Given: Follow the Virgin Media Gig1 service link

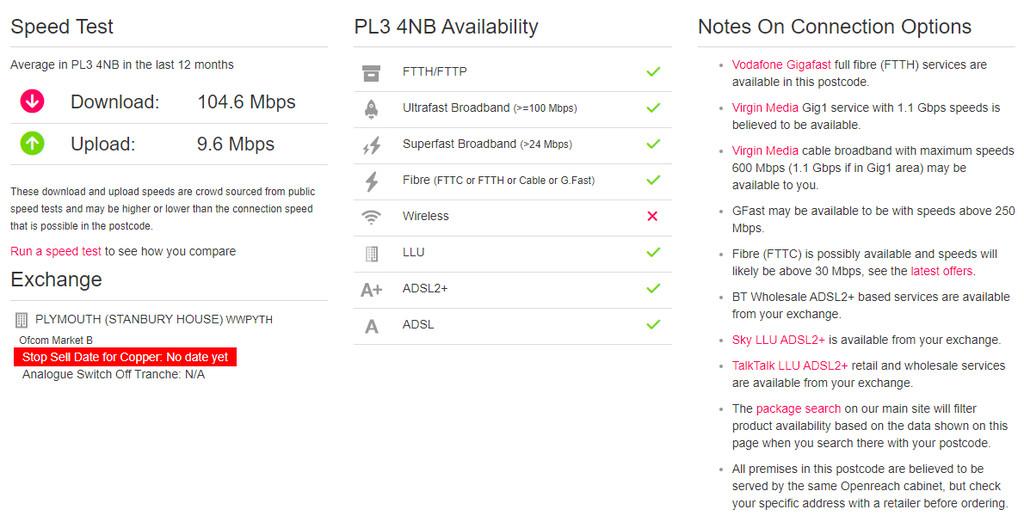Looking at the screenshot, I should (x=765, y=108).
